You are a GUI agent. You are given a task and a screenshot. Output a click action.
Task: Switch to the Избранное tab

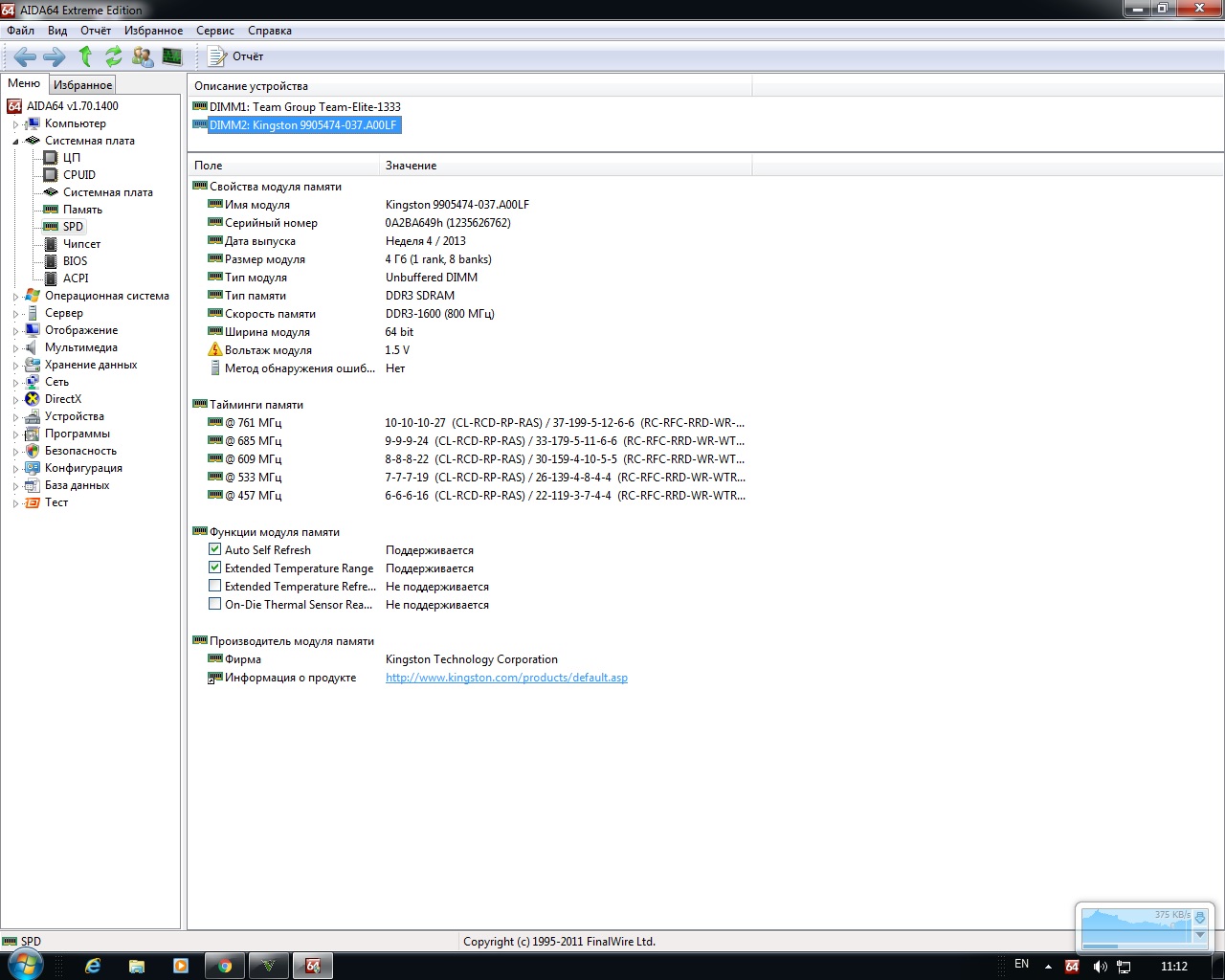coord(82,85)
